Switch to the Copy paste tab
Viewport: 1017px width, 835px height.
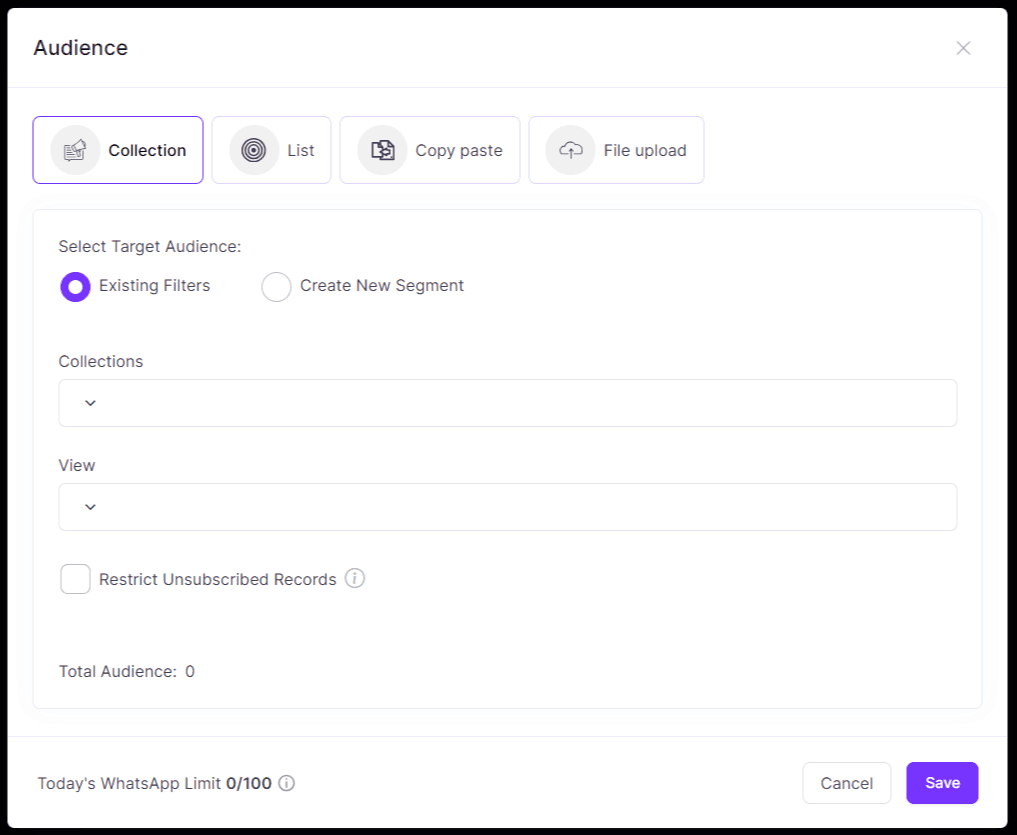point(429,149)
